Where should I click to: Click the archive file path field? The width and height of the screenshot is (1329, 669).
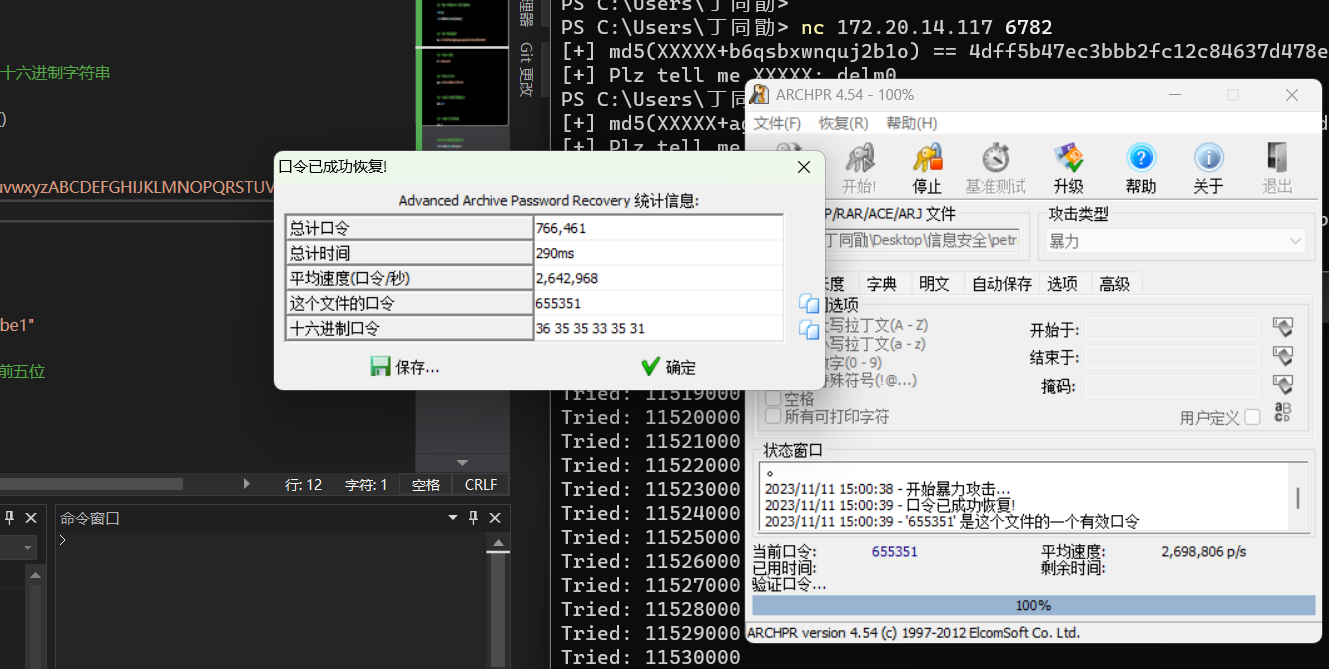coord(924,241)
